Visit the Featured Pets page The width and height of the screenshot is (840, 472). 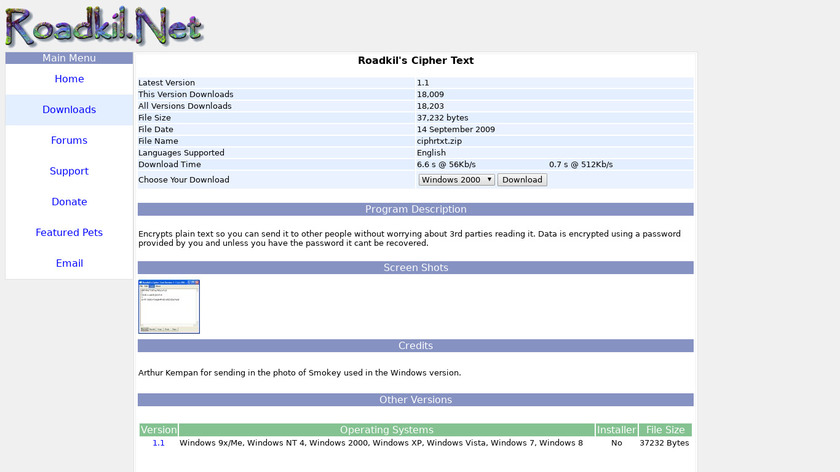[69, 233]
